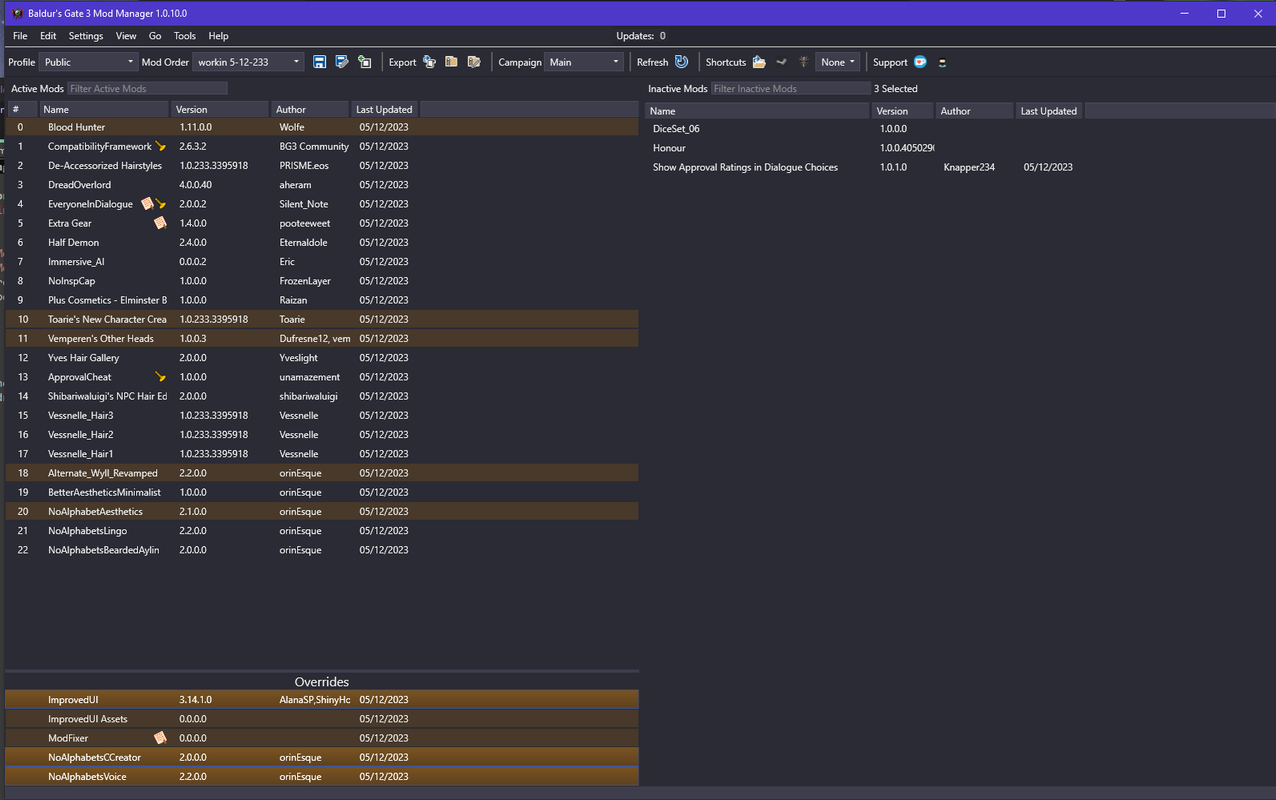Click the Refresh circular arrow icon
The image size is (1276, 800).
[681, 62]
